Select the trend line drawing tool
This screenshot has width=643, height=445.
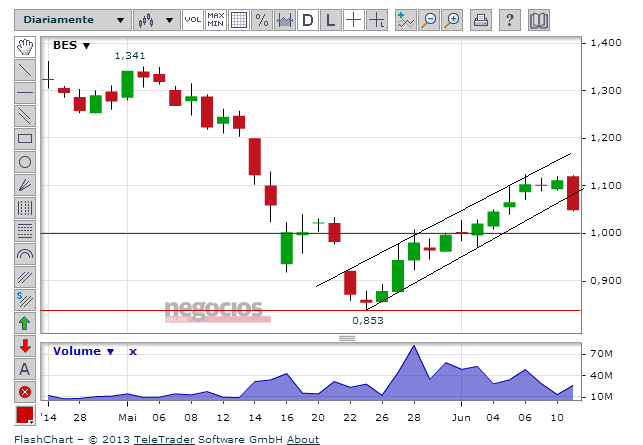click(25, 70)
